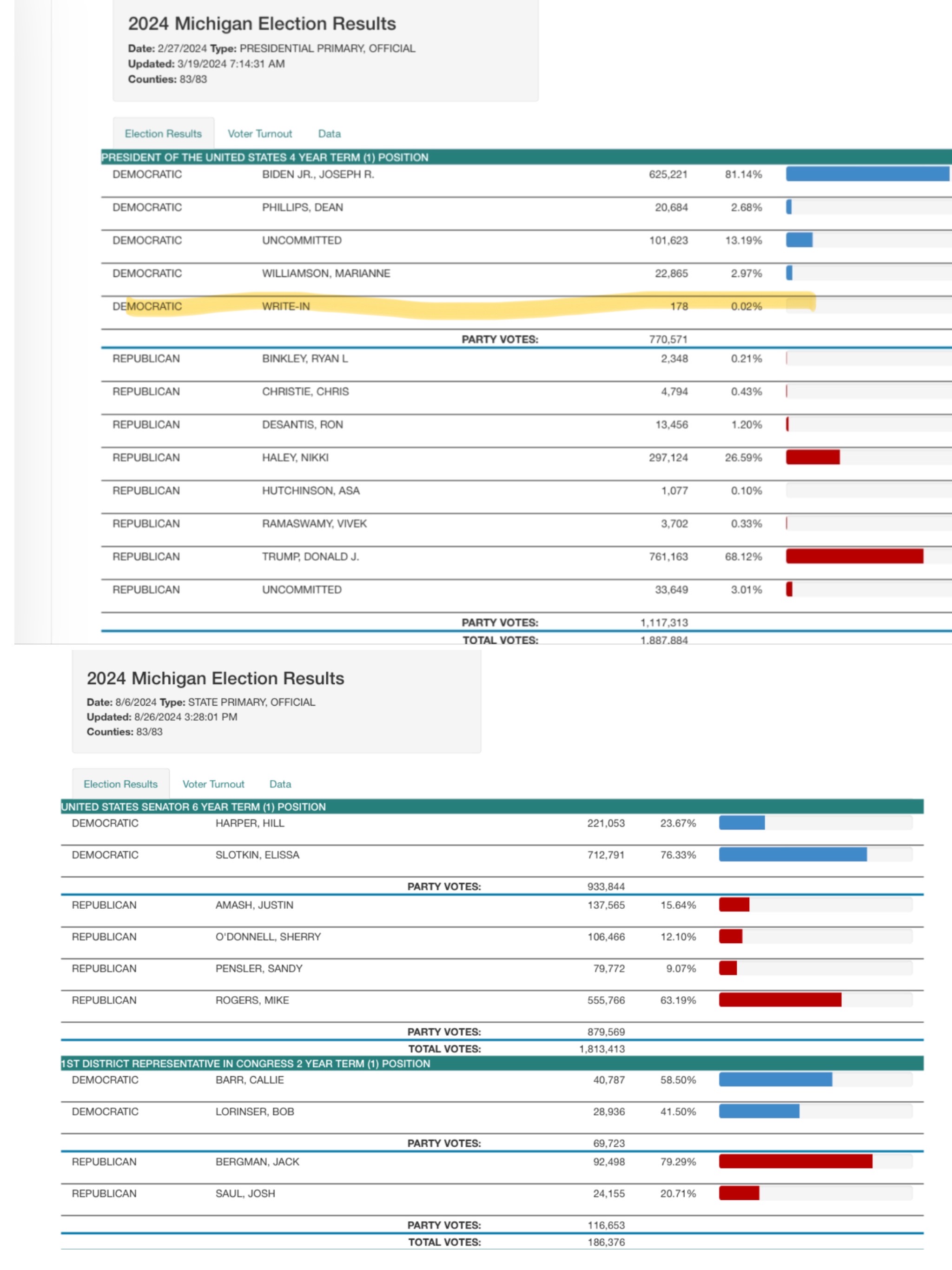Select the highlighted WRITE-IN entry

click(x=285, y=306)
